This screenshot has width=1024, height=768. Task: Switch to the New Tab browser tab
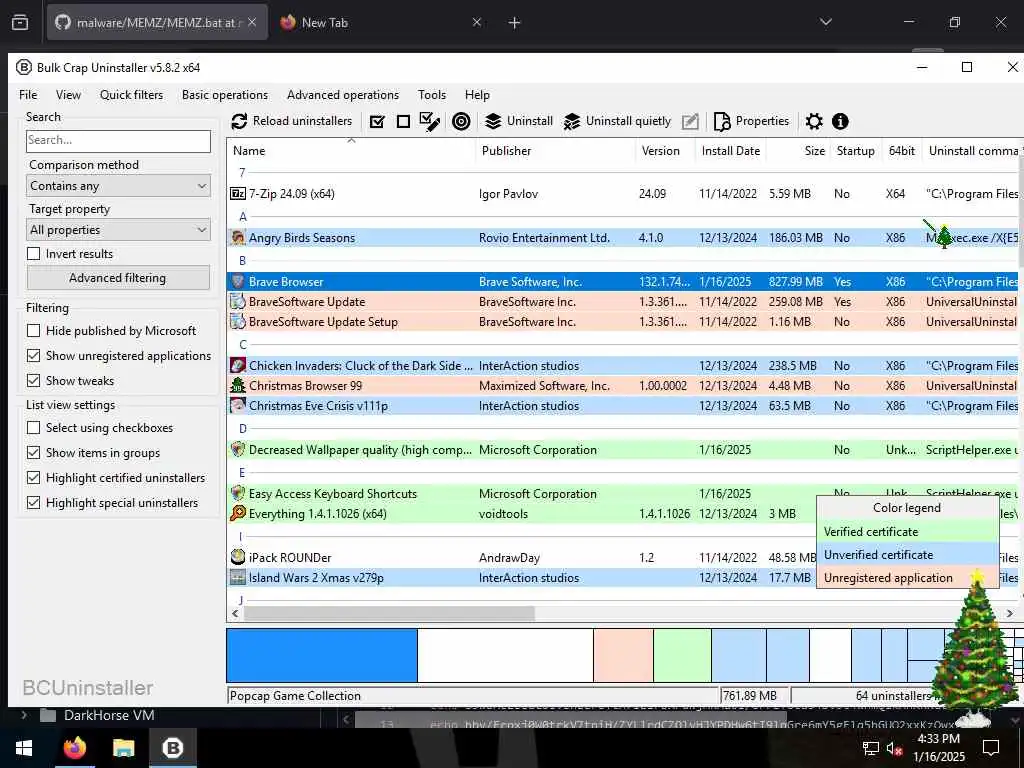[381, 22]
